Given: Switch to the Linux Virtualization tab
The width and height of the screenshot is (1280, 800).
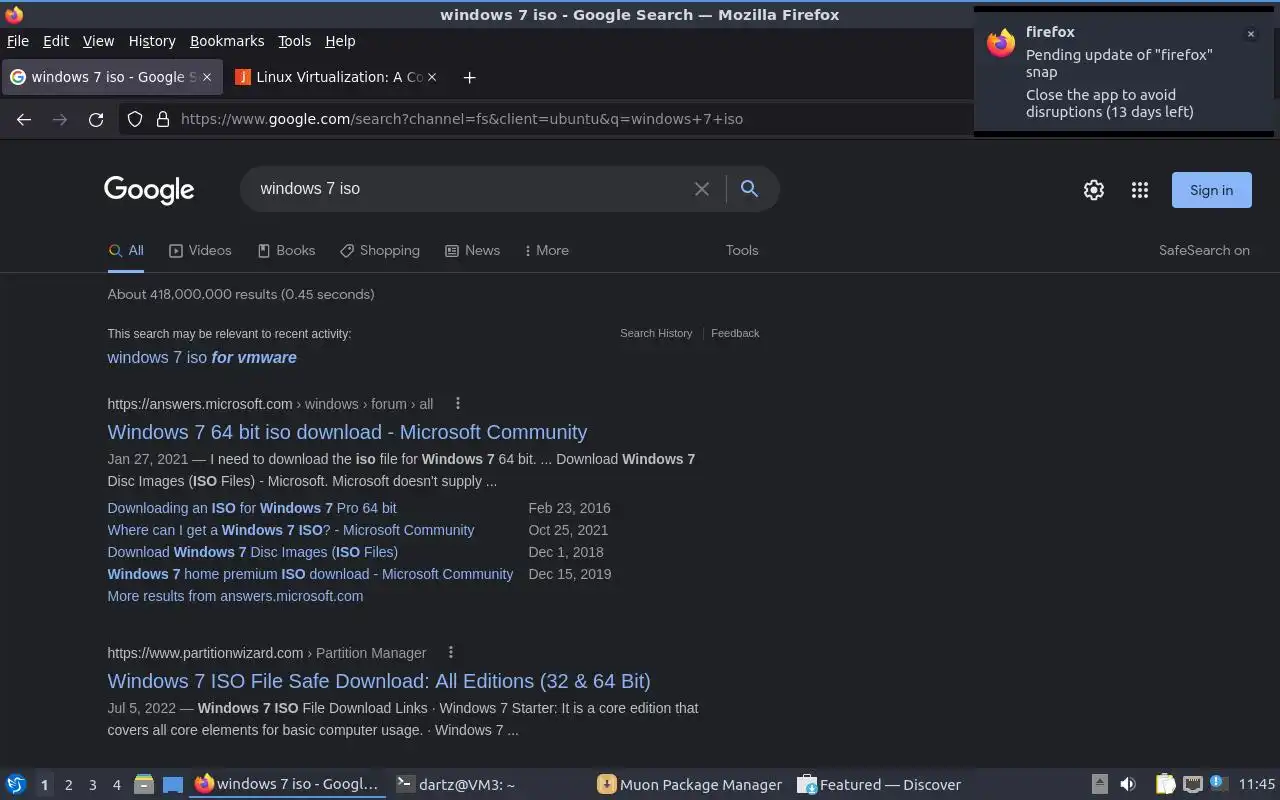Looking at the screenshot, I should [336, 77].
